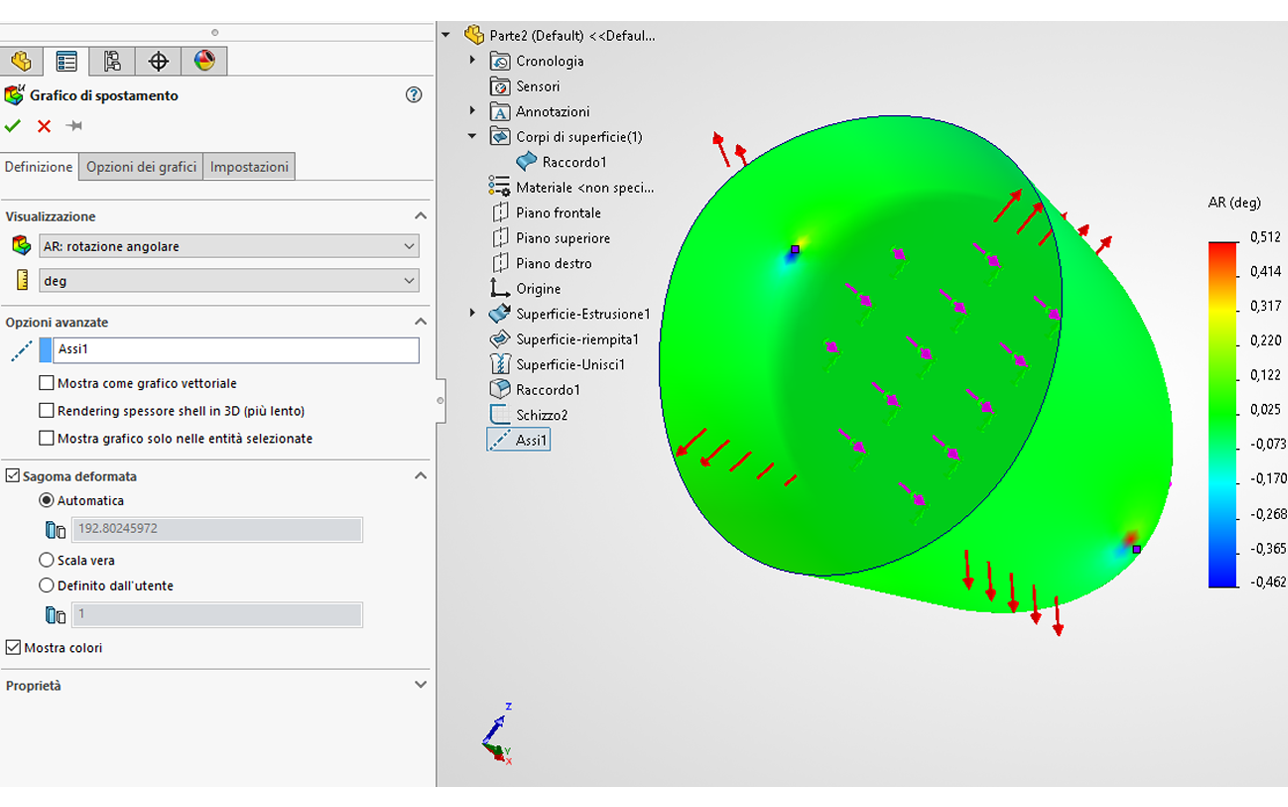Click the help question mark icon
1288x807 pixels.
pyautogui.click(x=414, y=95)
